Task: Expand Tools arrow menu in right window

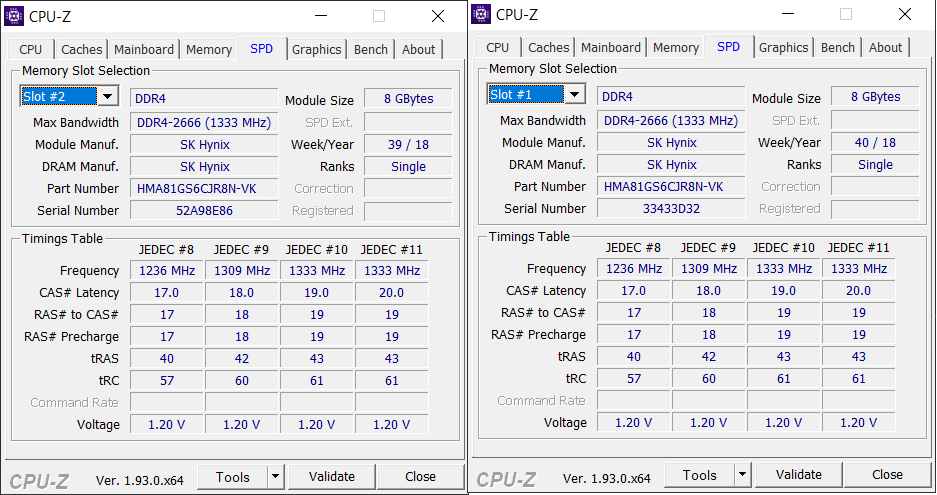Action: coord(742,475)
